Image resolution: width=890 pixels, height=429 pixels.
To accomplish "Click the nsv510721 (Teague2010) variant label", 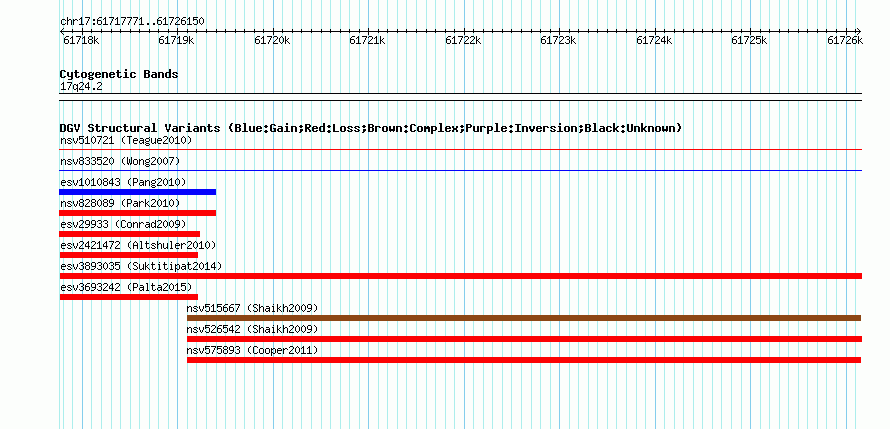I will click(126, 140).
